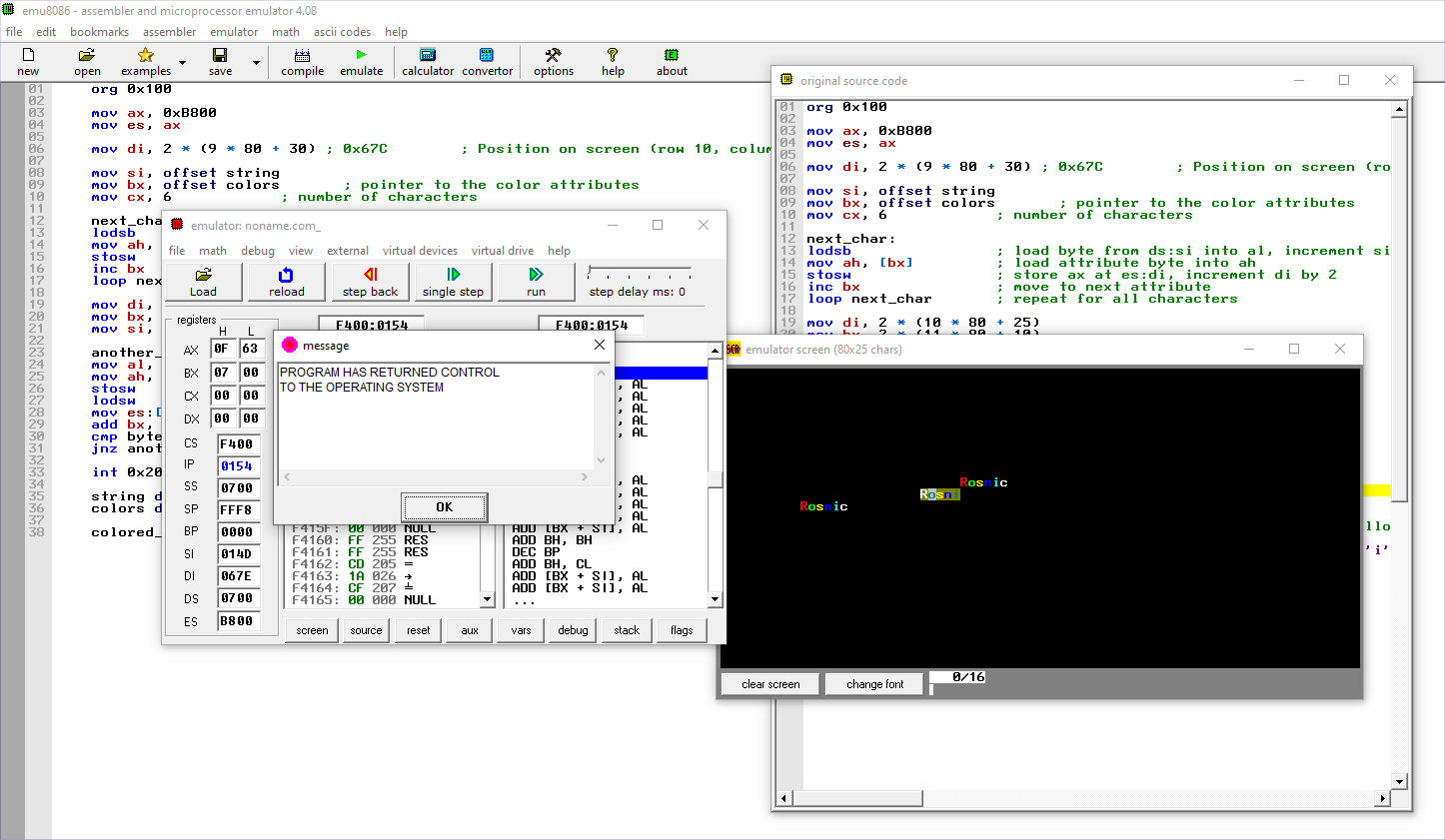Close the message dialog with X
Screen dimensions: 1445x840
[599, 345]
